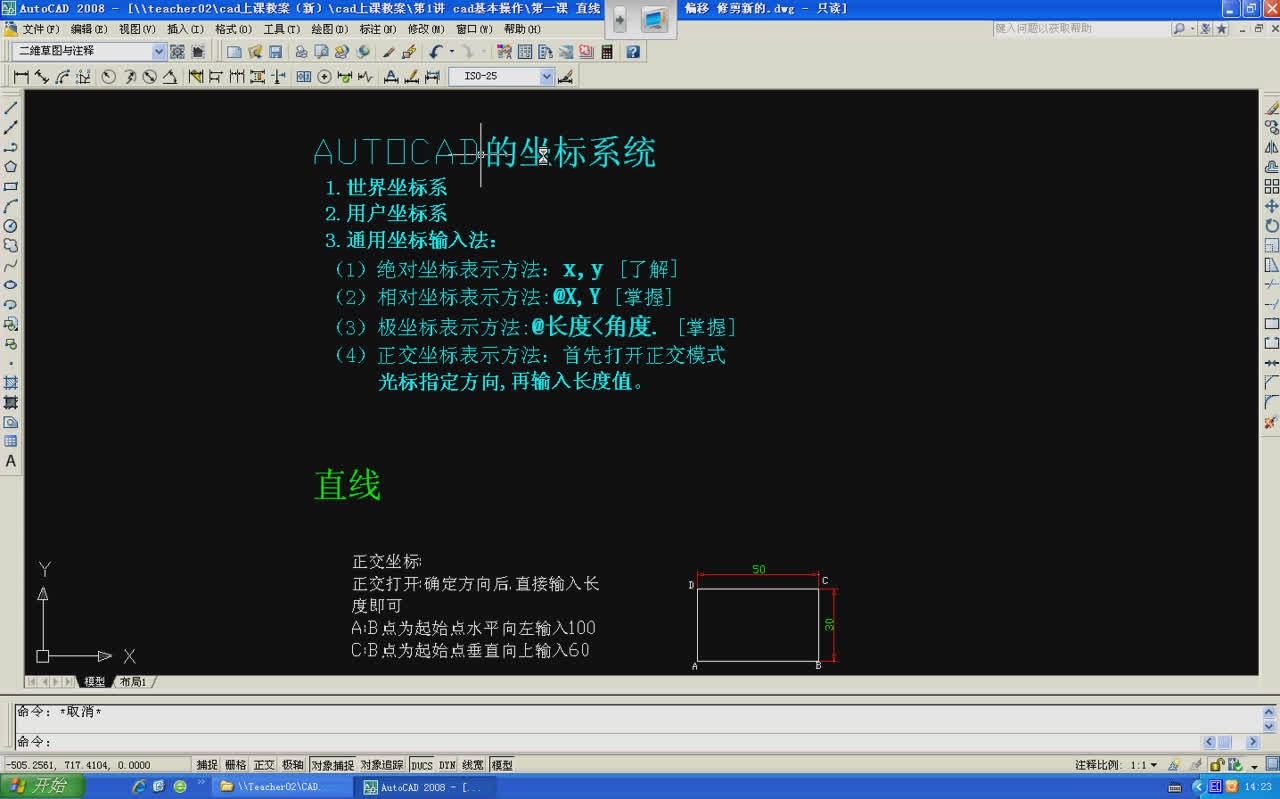The width and height of the screenshot is (1280, 799).
Task: Select the Move tool in modify toolbar
Action: (x=1271, y=206)
